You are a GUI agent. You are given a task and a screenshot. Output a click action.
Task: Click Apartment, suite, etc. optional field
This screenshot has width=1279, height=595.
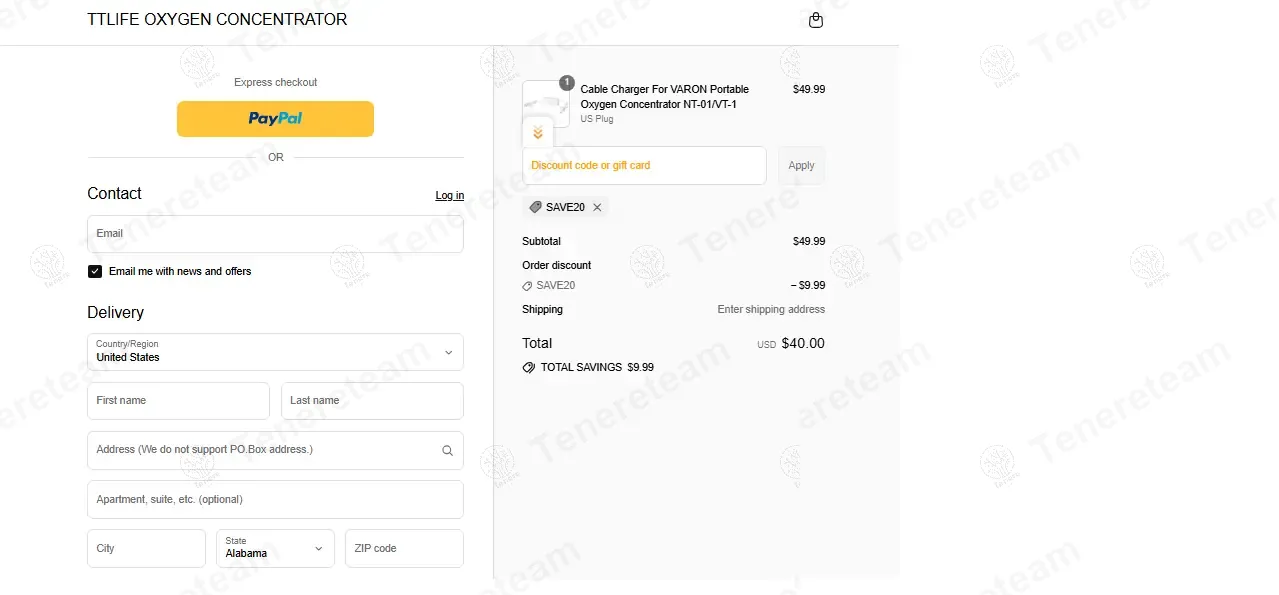click(275, 499)
